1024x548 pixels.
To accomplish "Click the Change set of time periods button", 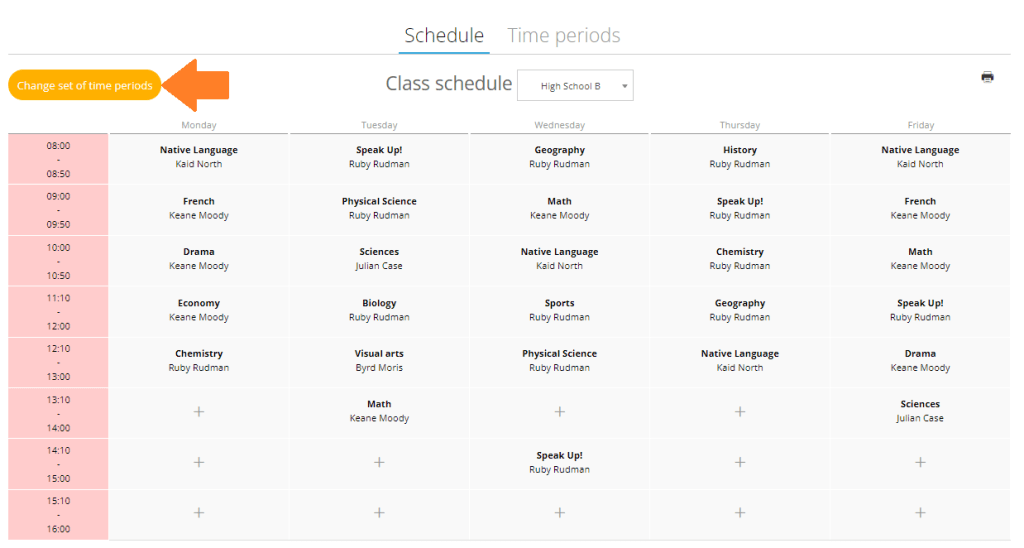I will click(x=84, y=86).
